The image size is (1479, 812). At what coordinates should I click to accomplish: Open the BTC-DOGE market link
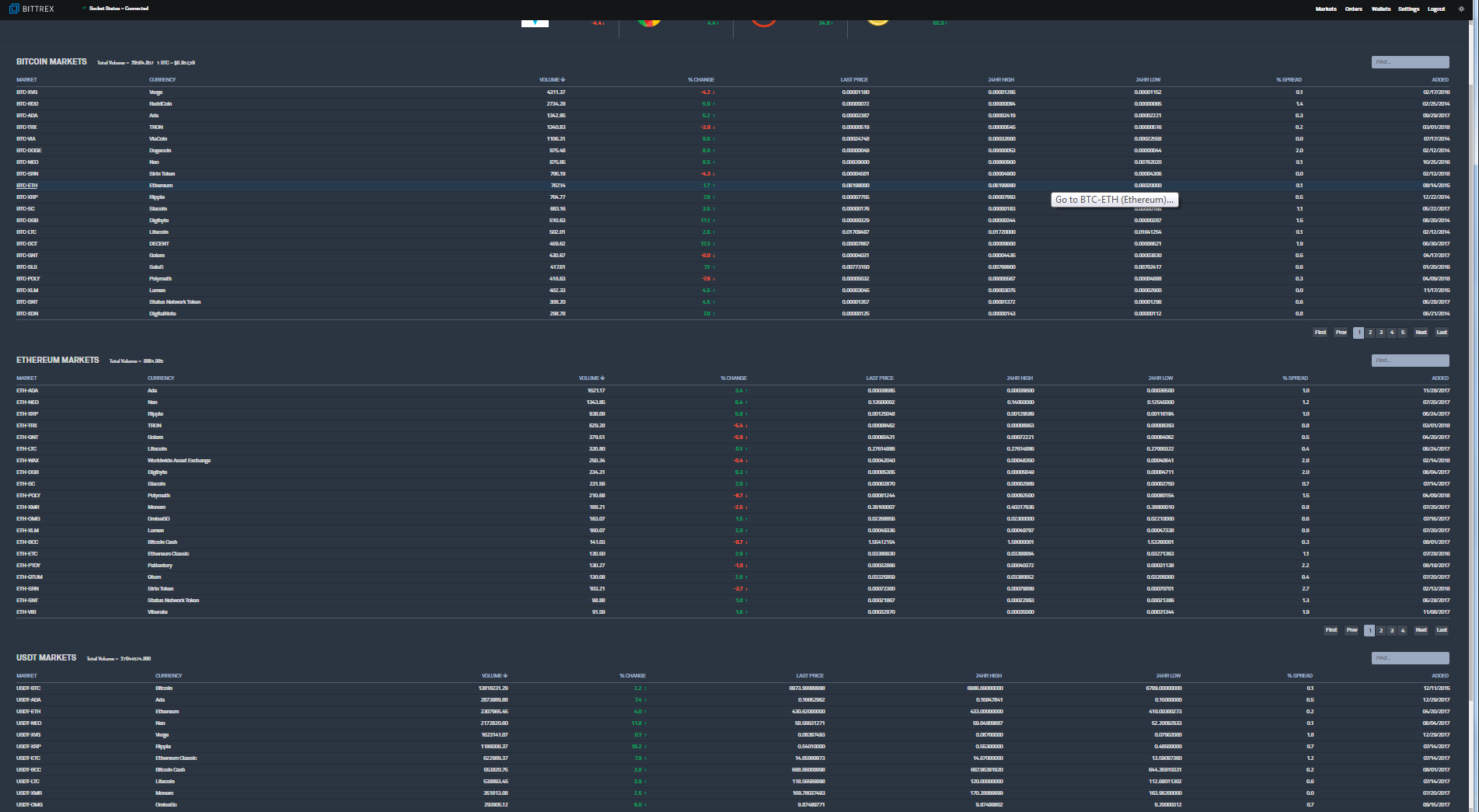coord(29,151)
